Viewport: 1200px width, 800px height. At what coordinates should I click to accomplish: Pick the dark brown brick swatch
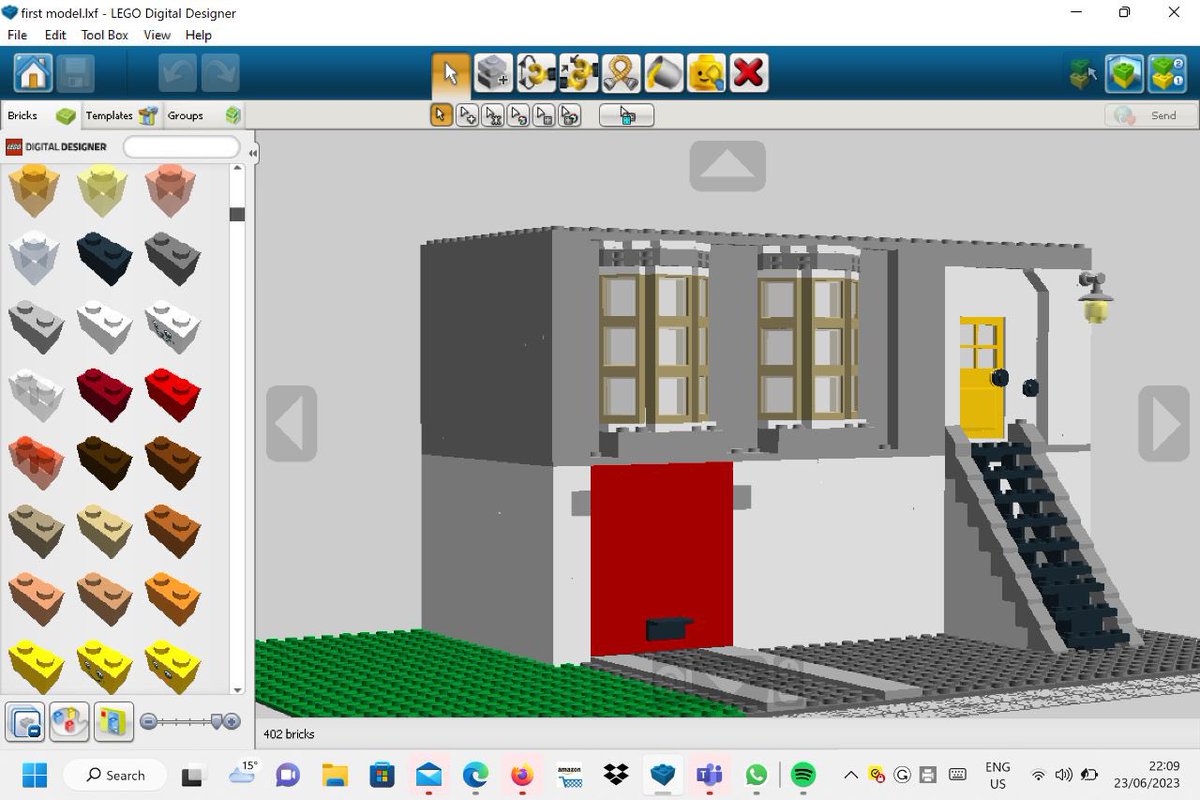pos(105,461)
